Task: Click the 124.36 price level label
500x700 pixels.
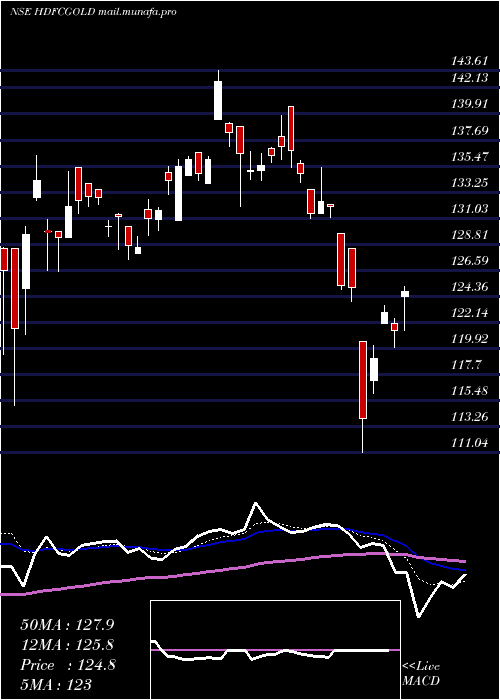Action: point(469,287)
